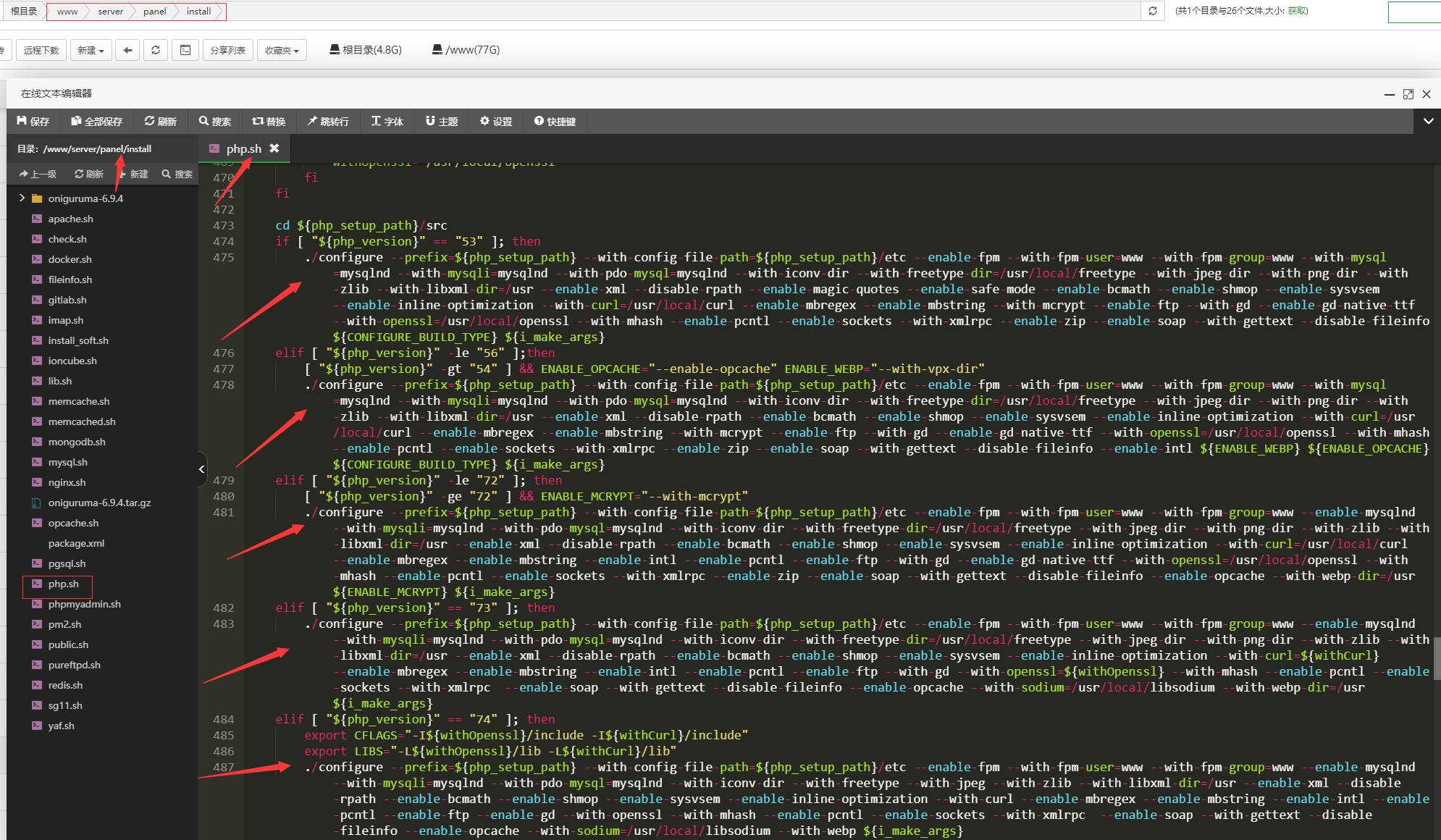Screen dimensions: 1441x840
Task: Open ioncube.sh in the file tree
Action: [72, 361]
